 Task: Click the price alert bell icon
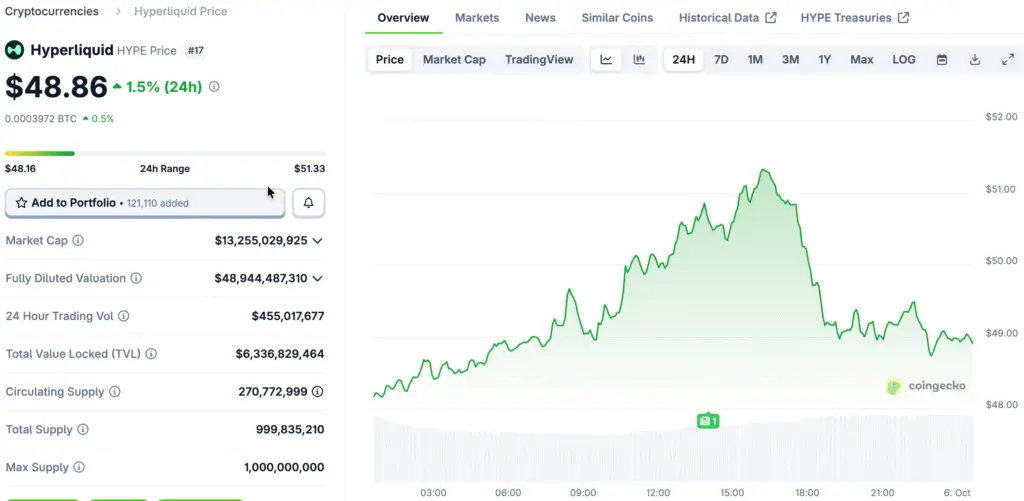click(x=308, y=203)
